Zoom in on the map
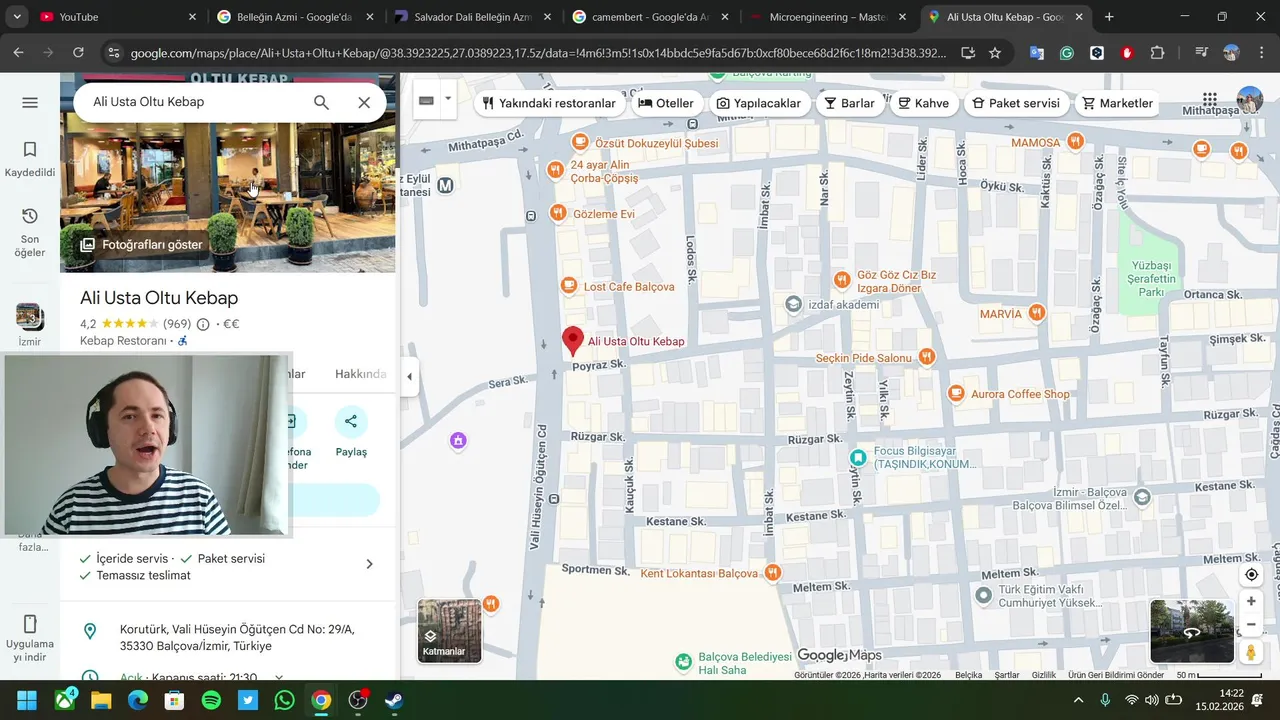1280x720 pixels. 1251,601
